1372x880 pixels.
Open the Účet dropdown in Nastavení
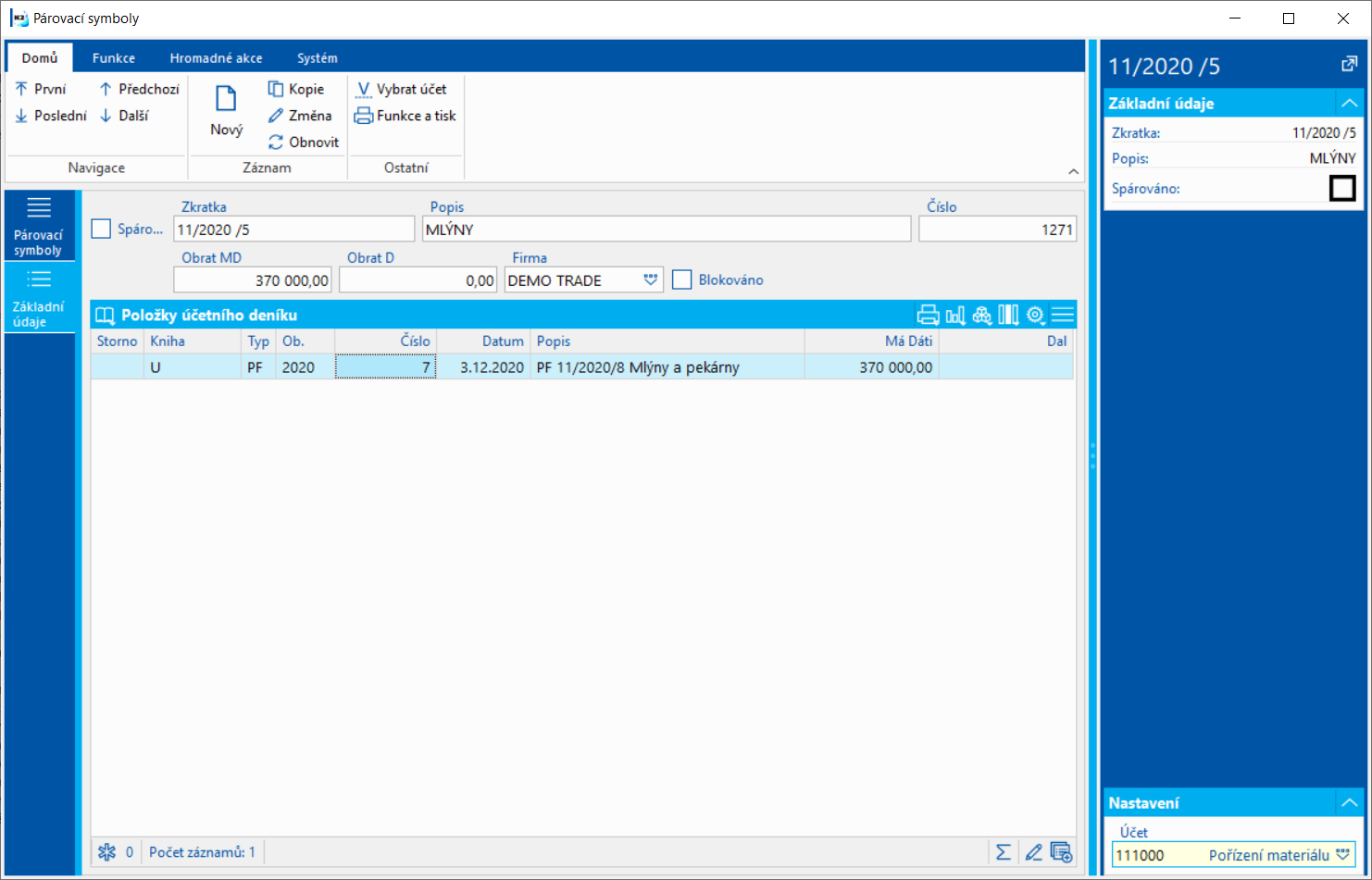(1343, 855)
